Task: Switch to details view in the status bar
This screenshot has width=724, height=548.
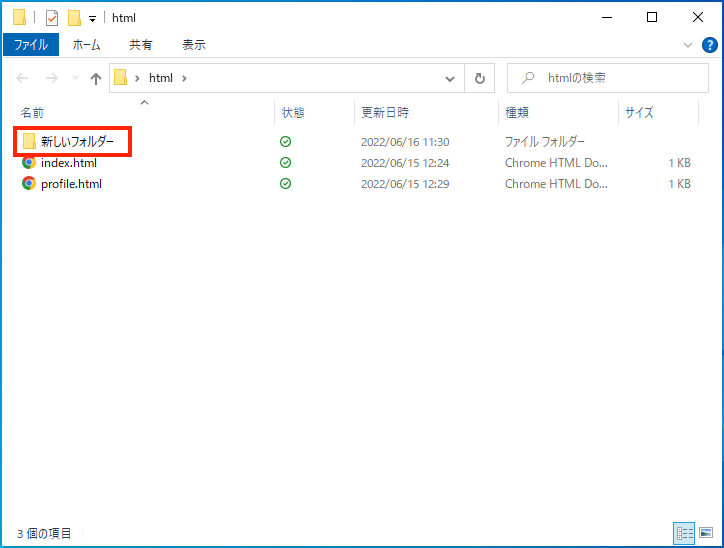Action: [684, 534]
